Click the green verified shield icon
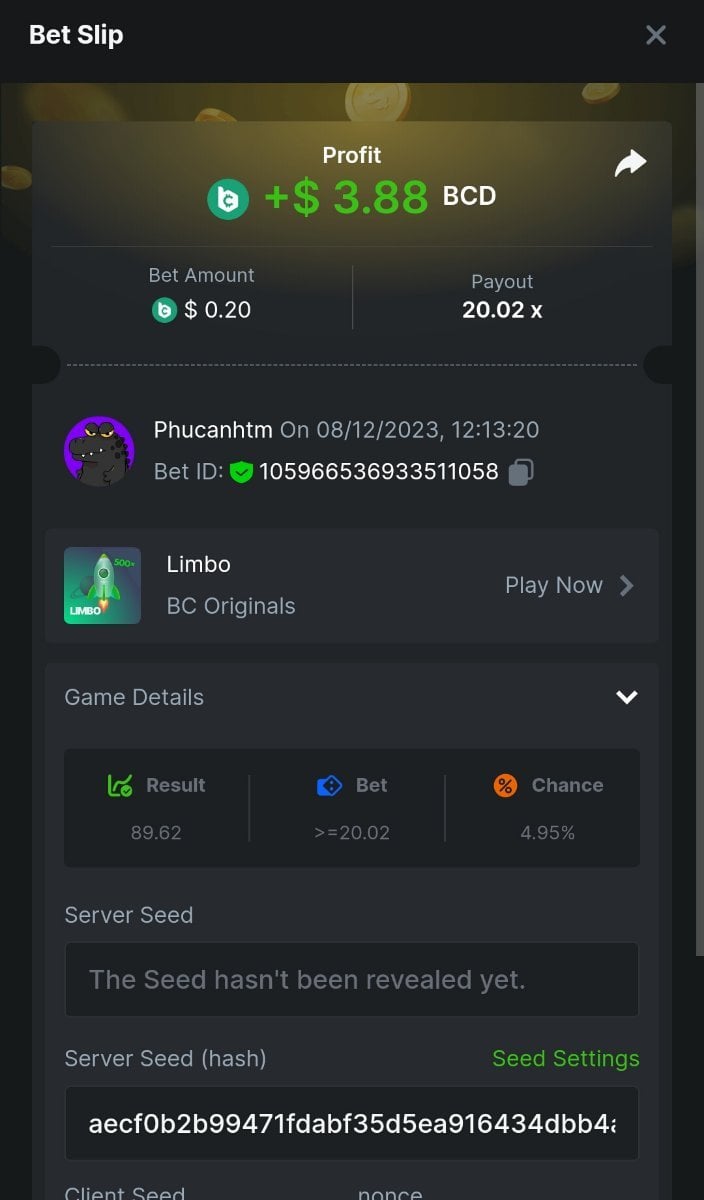Viewport: 704px width, 1200px height. pos(241,472)
